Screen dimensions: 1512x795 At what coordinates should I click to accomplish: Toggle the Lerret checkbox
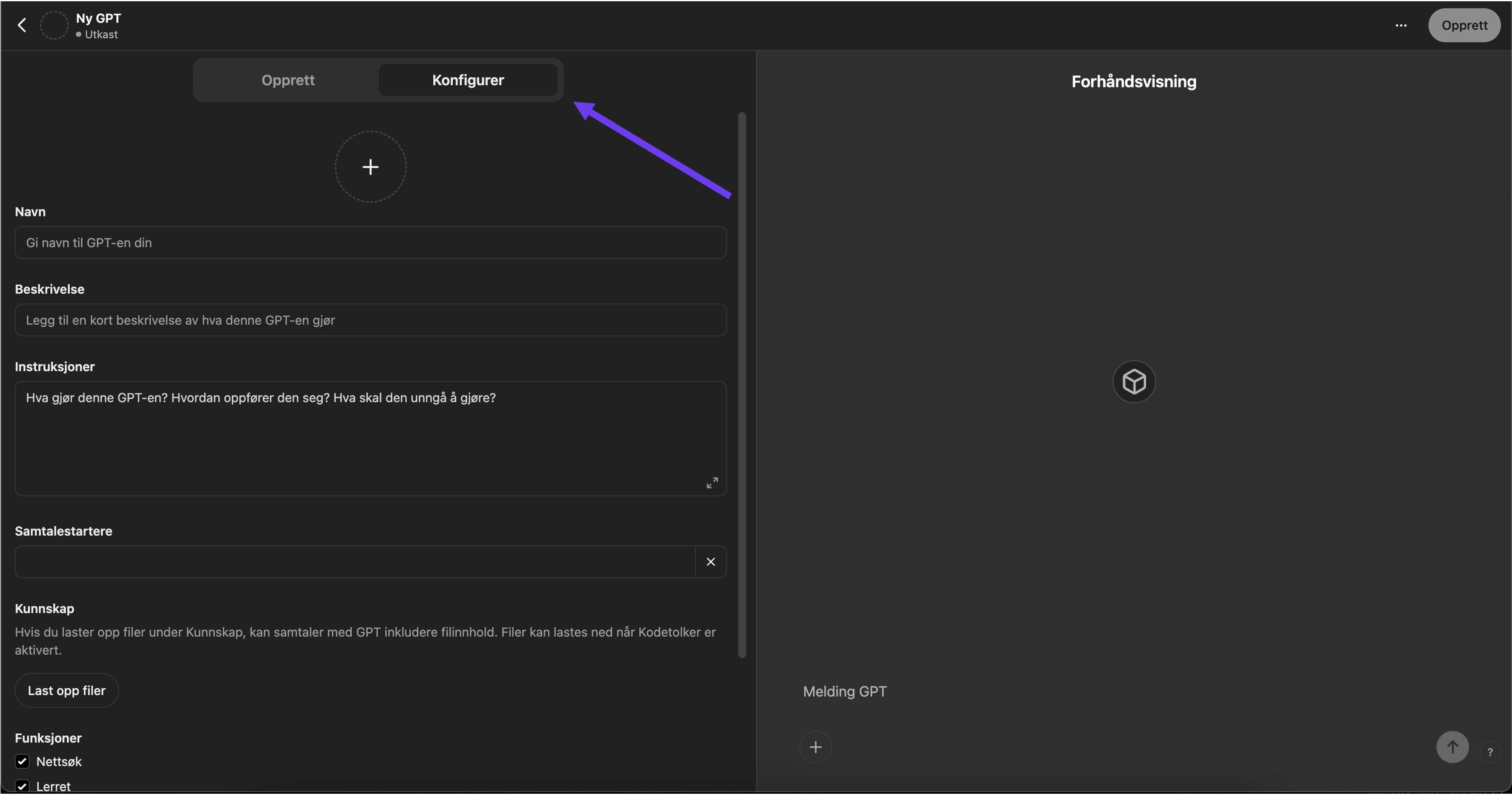click(22, 786)
